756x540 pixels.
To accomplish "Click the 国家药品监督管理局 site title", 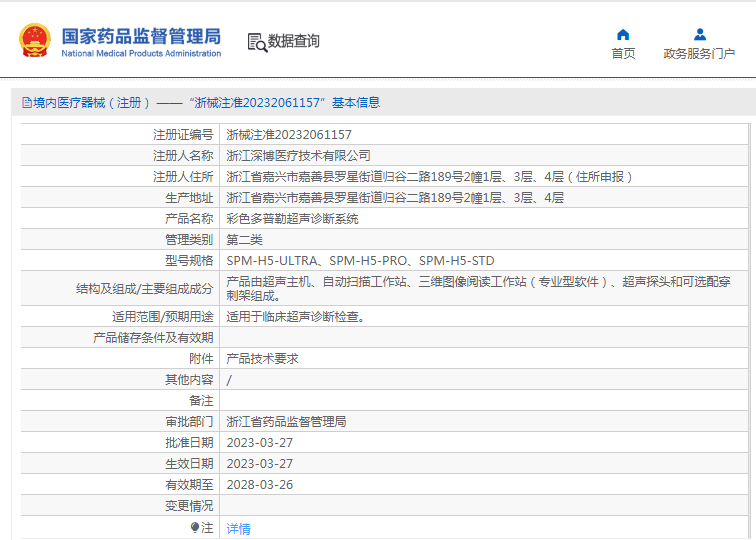I will [x=141, y=36].
